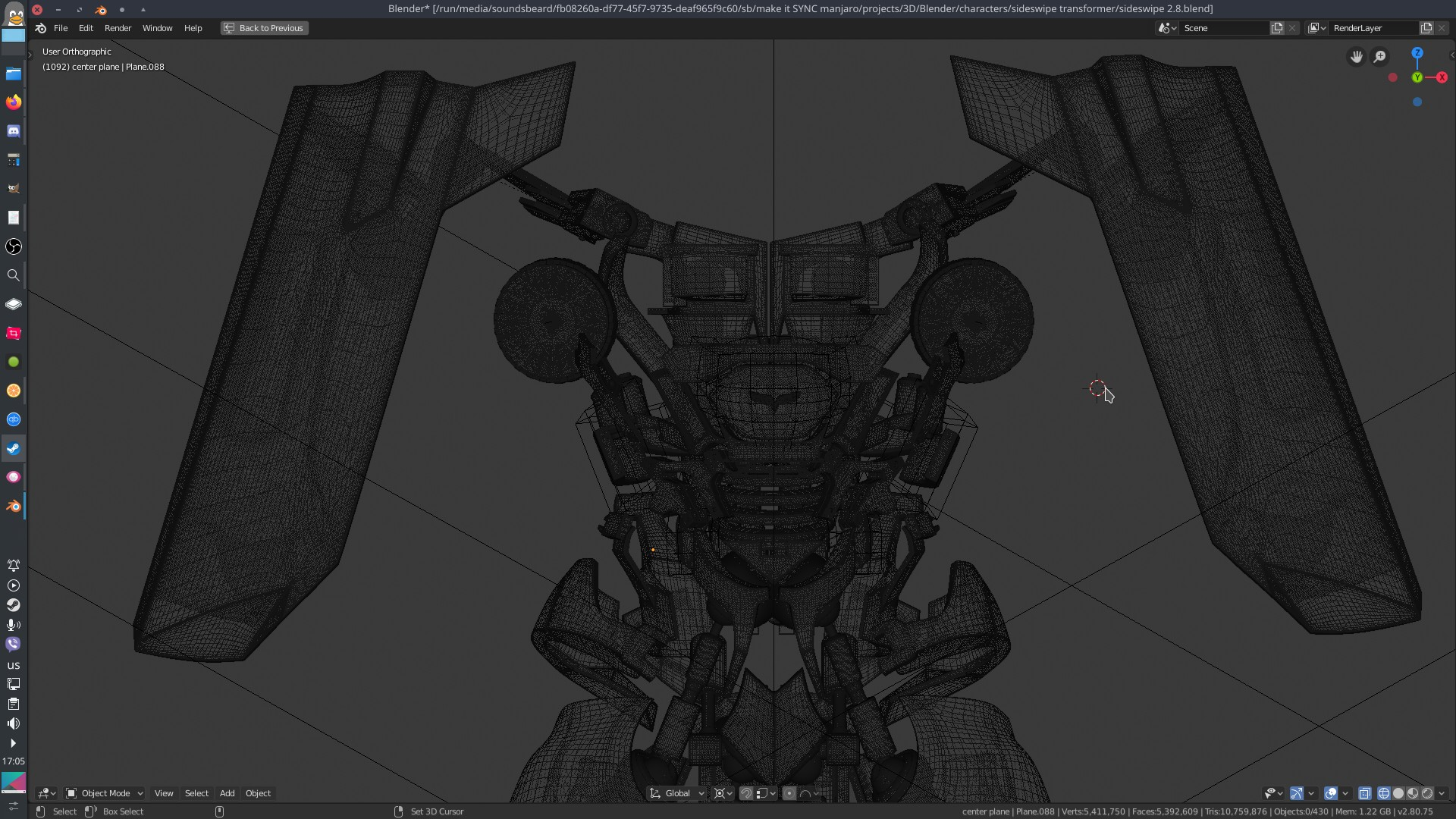
Task: Open Firefox from the dock
Action: 14,102
